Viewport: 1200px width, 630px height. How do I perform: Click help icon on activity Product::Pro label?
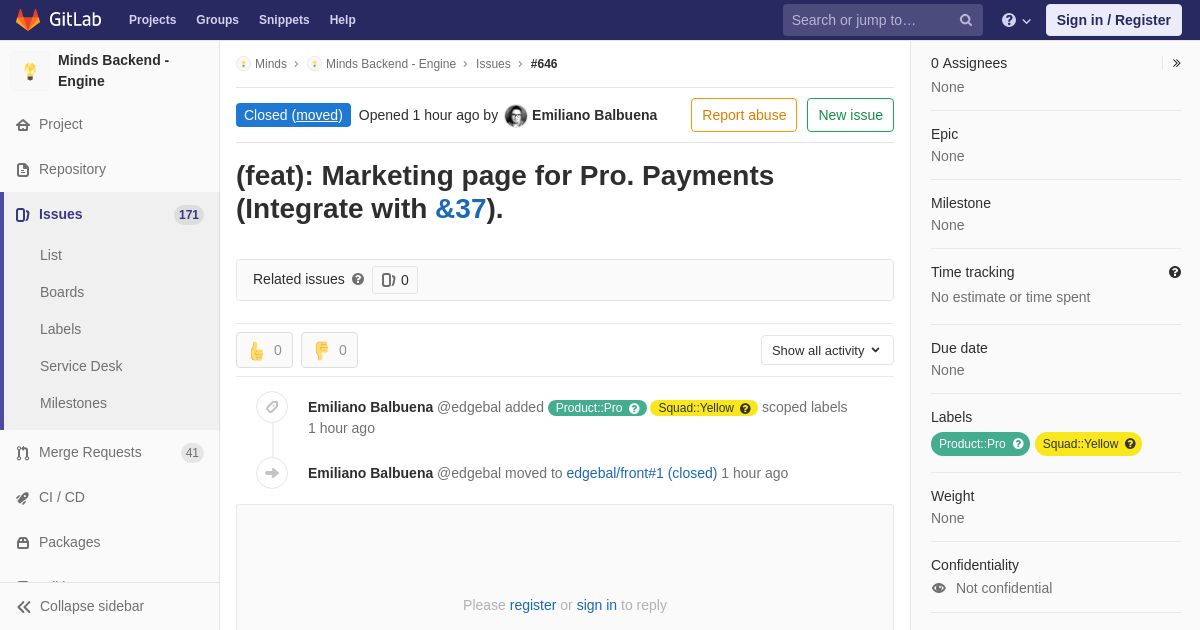tap(634, 408)
